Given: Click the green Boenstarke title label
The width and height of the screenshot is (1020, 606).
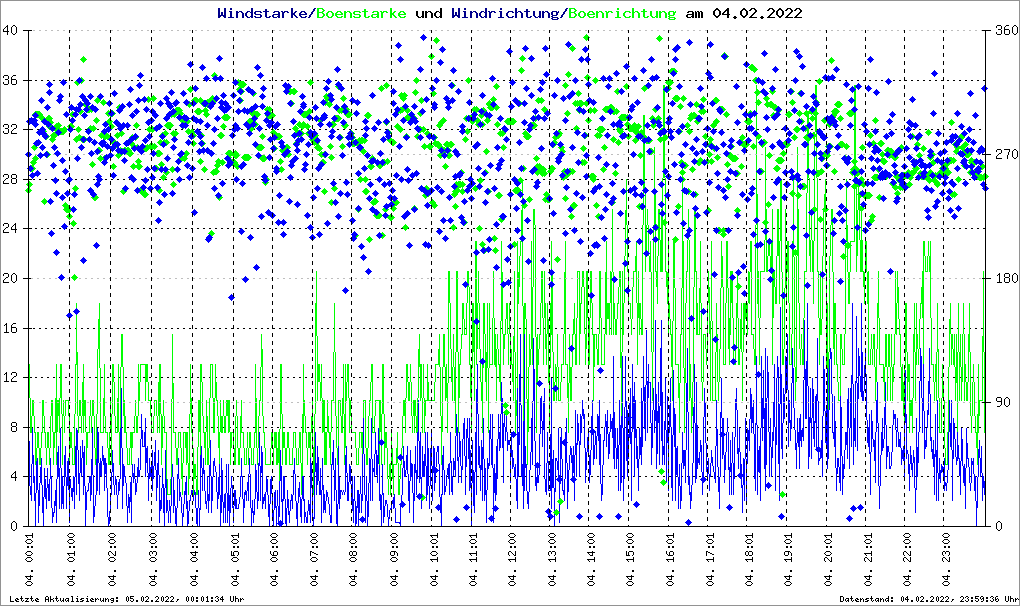Looking at the screenshot, I should 362,13.
